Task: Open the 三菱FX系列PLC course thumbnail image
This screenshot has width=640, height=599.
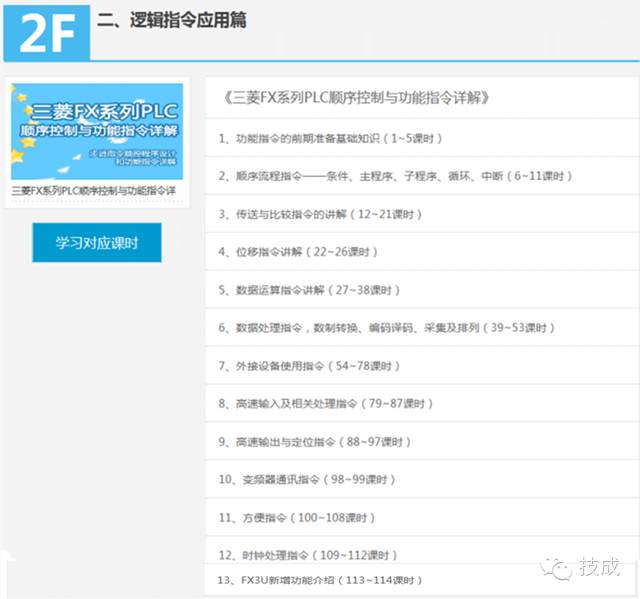Action: pos(97,131)
